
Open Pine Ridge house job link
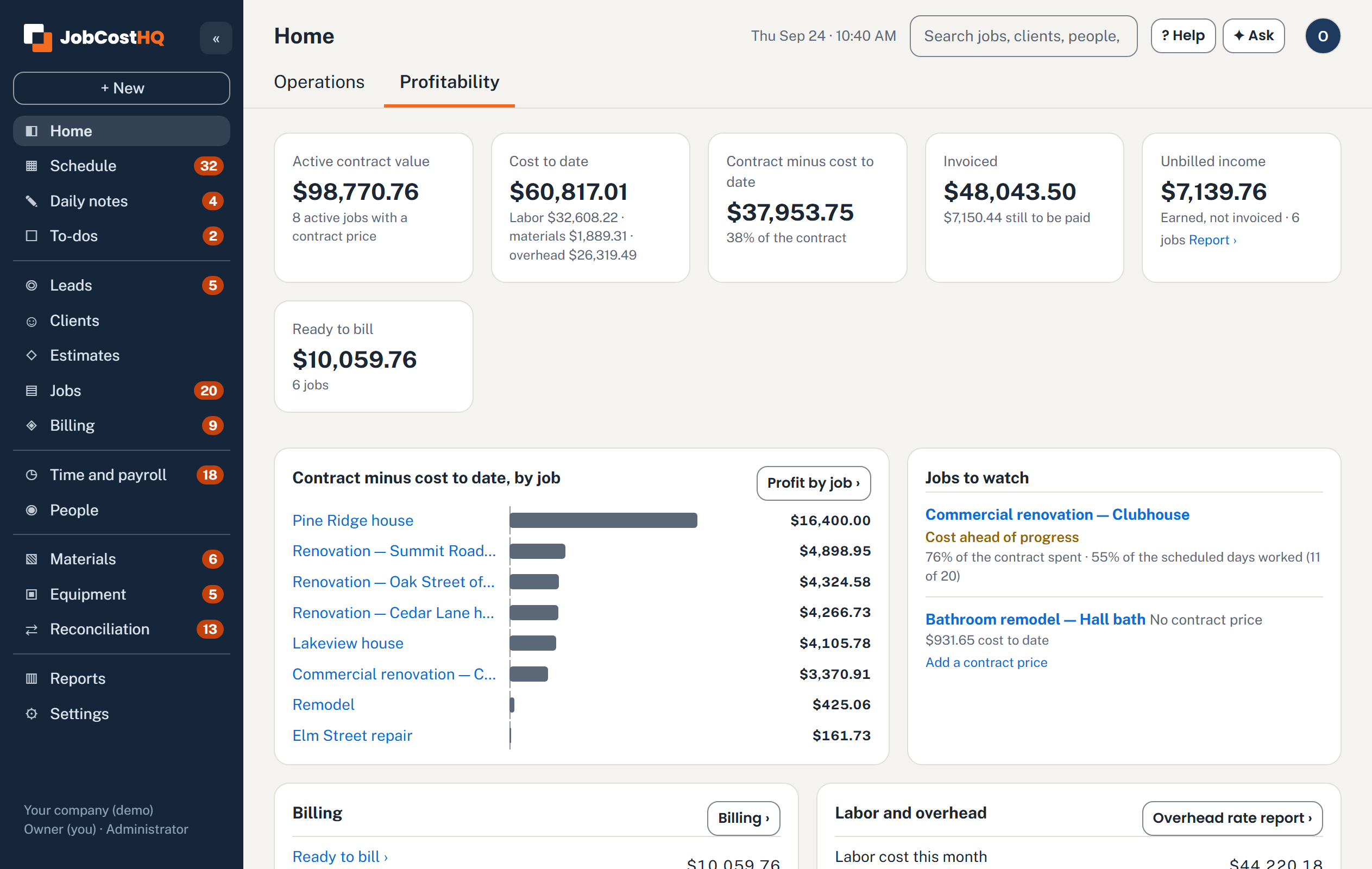tap(353, 520)
